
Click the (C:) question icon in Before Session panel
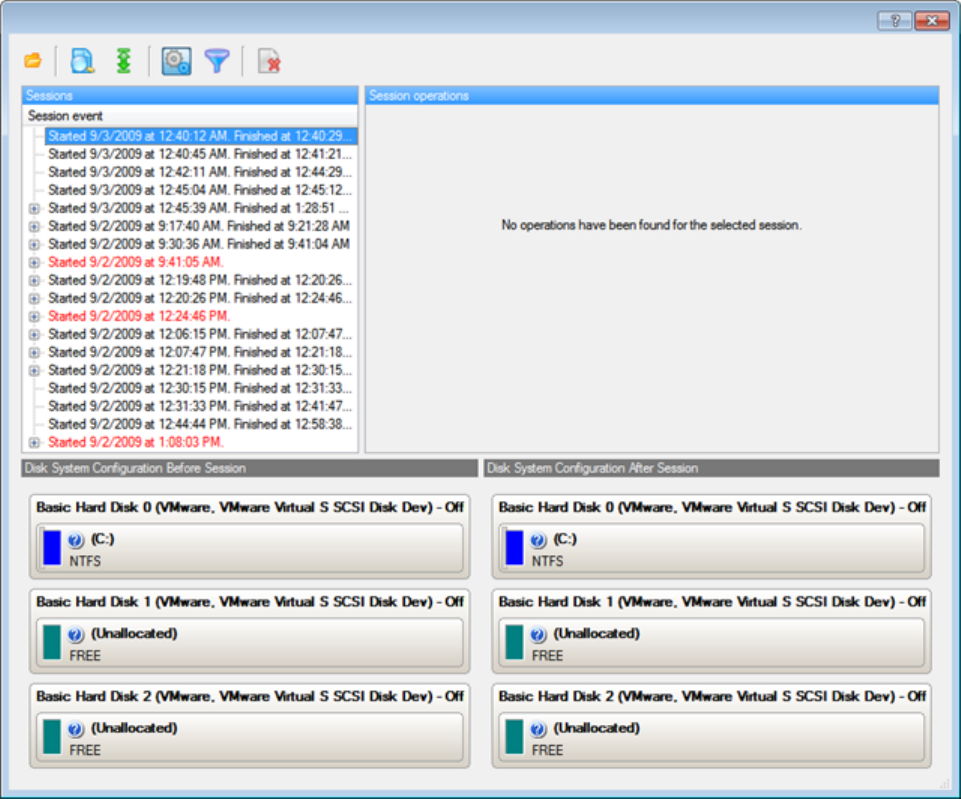[x=75, y=540]
